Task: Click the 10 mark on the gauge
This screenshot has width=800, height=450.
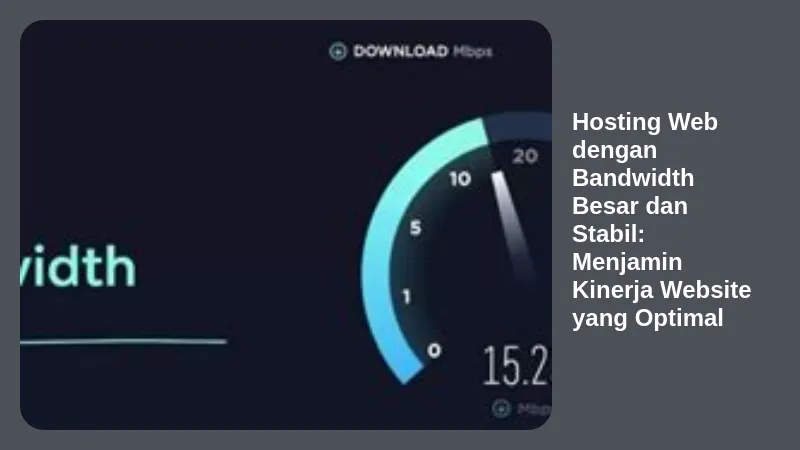Action: click(460, 179)
